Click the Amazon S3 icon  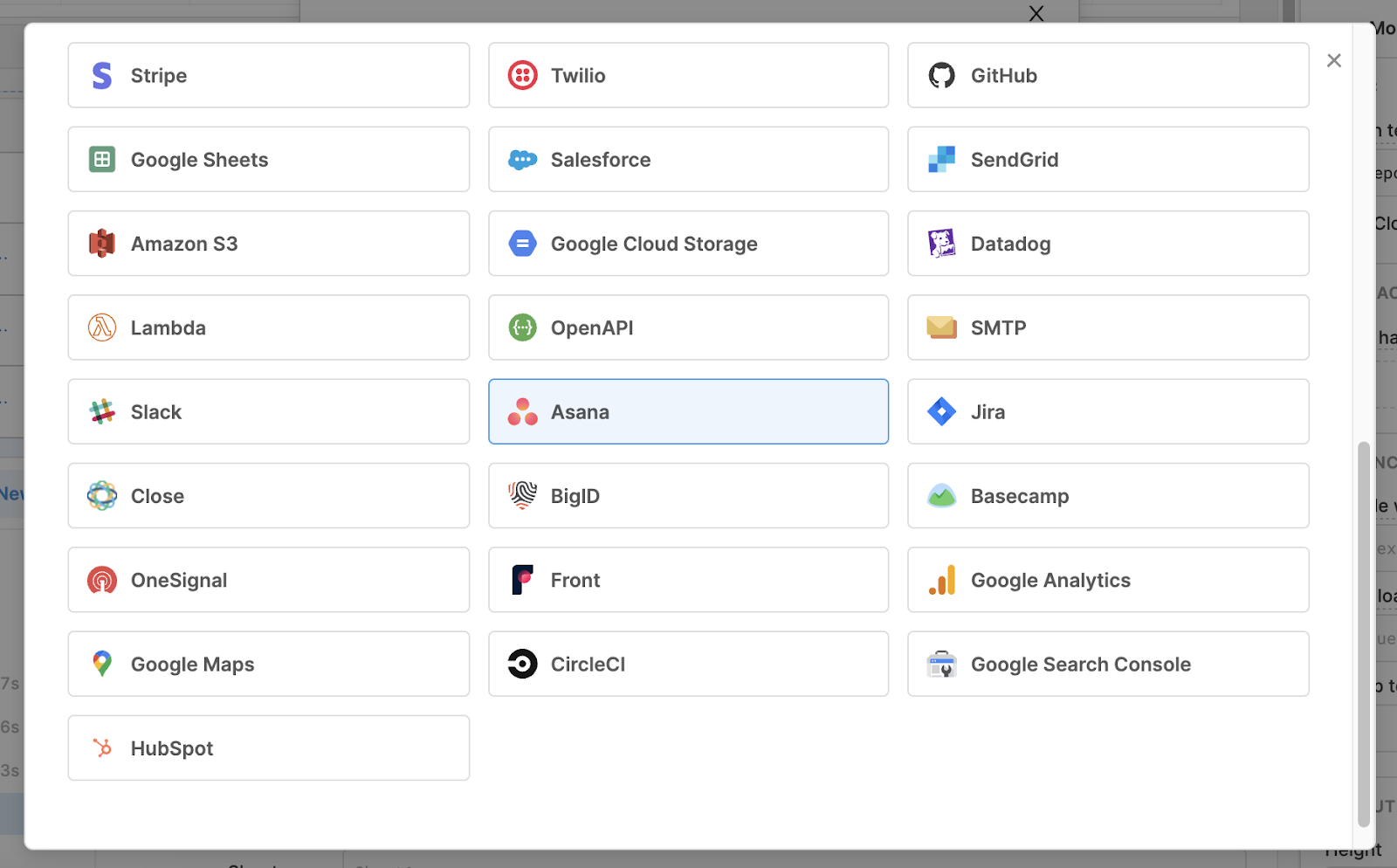coord(102,244)
